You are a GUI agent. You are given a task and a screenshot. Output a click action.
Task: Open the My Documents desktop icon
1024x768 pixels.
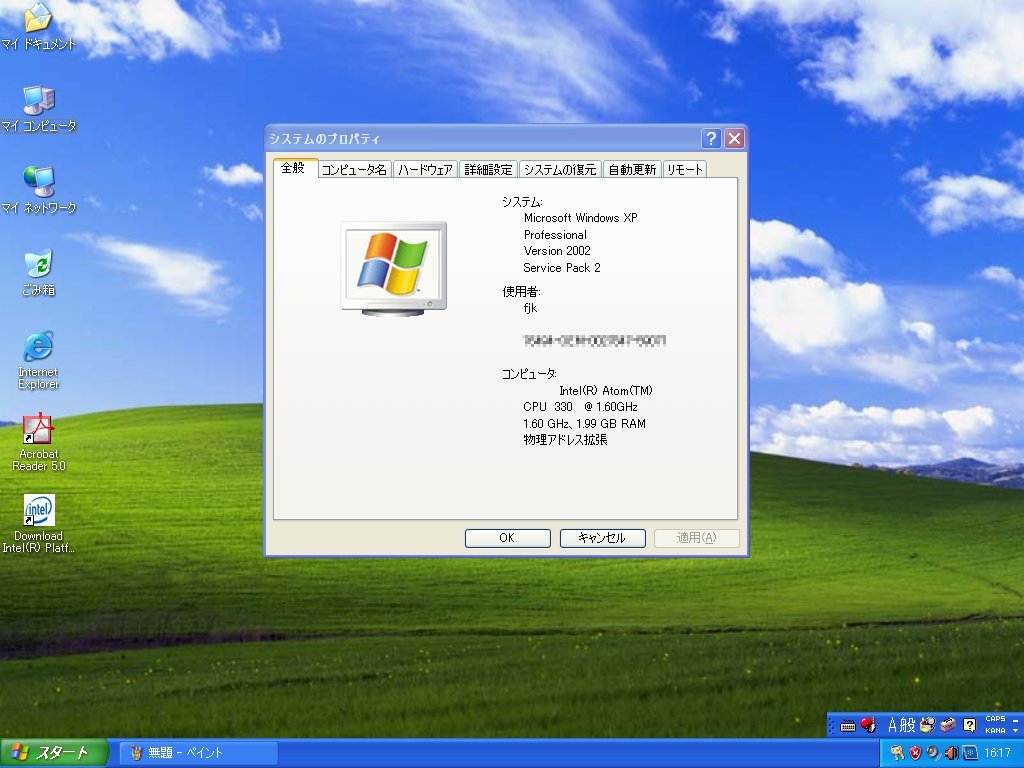coord(38,18)
